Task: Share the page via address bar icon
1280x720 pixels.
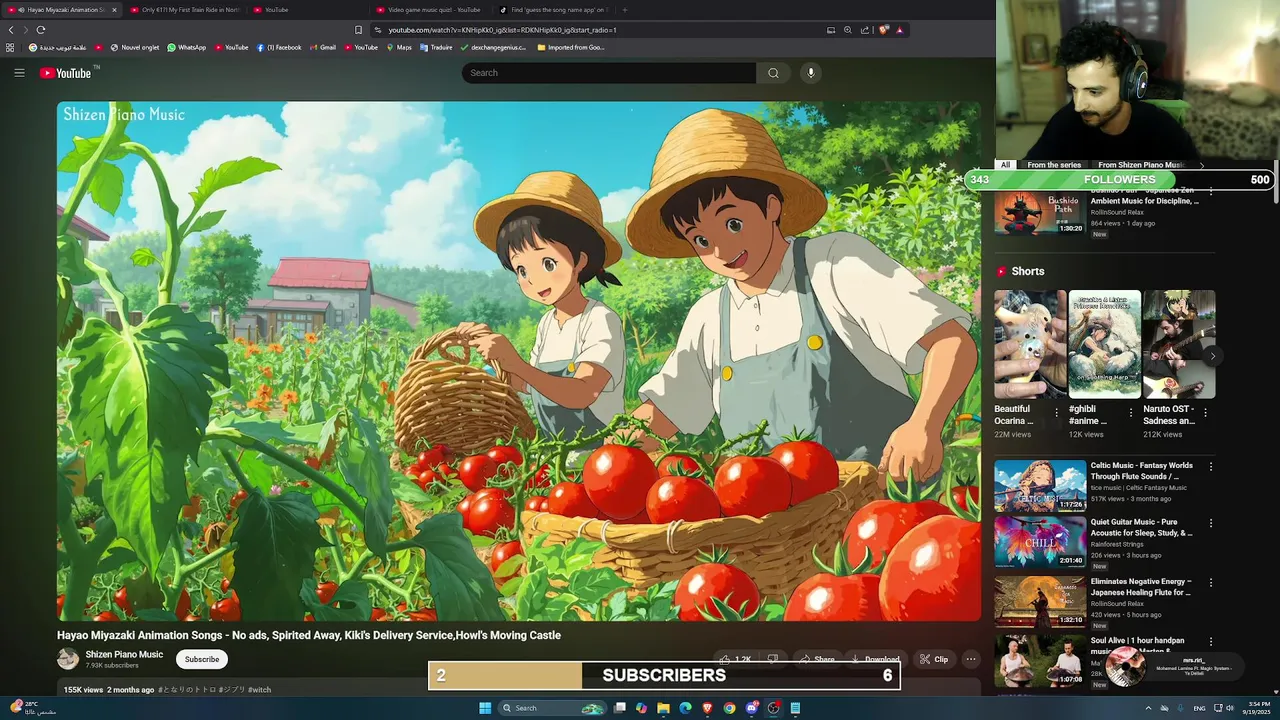Action: point(865,30)
